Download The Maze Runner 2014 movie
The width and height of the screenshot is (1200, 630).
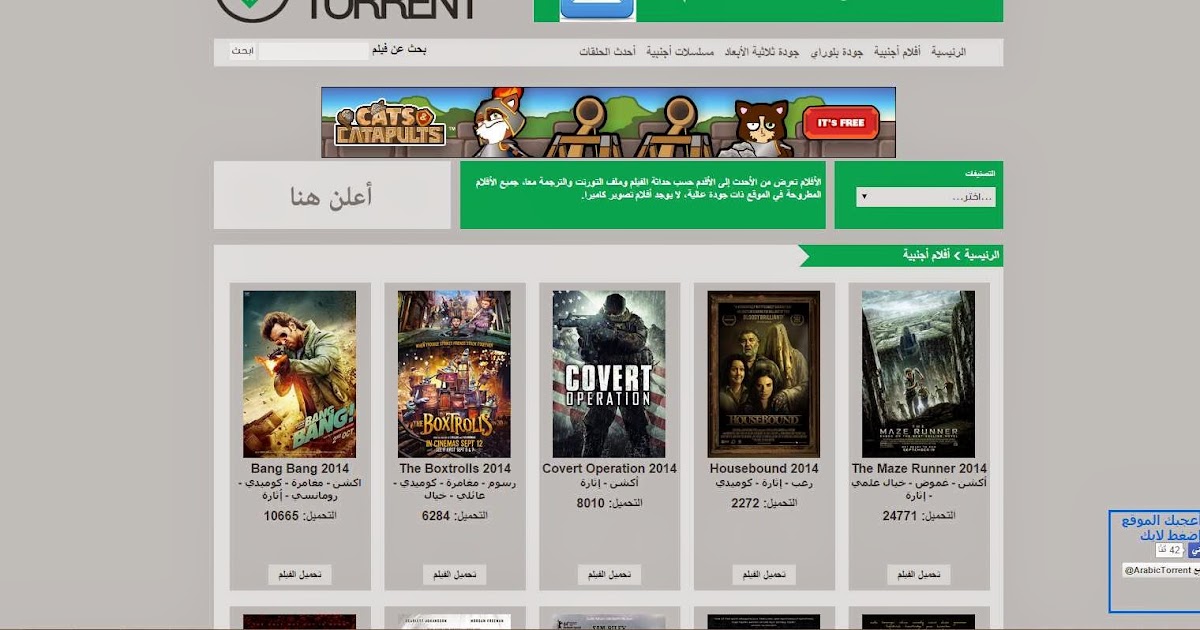tap(919, 575)
